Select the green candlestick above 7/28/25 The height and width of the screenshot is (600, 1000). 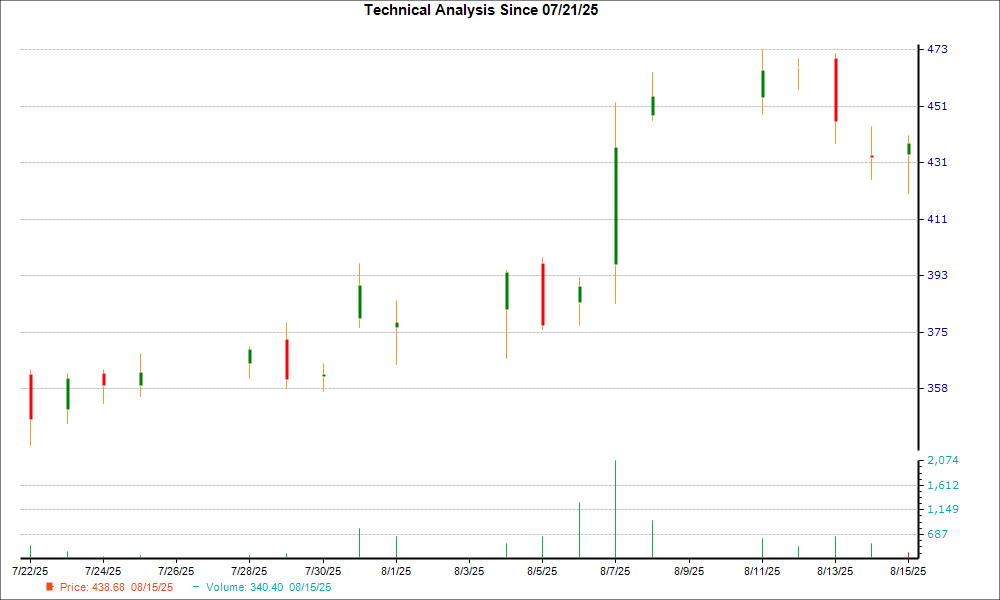[x=250, y=356]
